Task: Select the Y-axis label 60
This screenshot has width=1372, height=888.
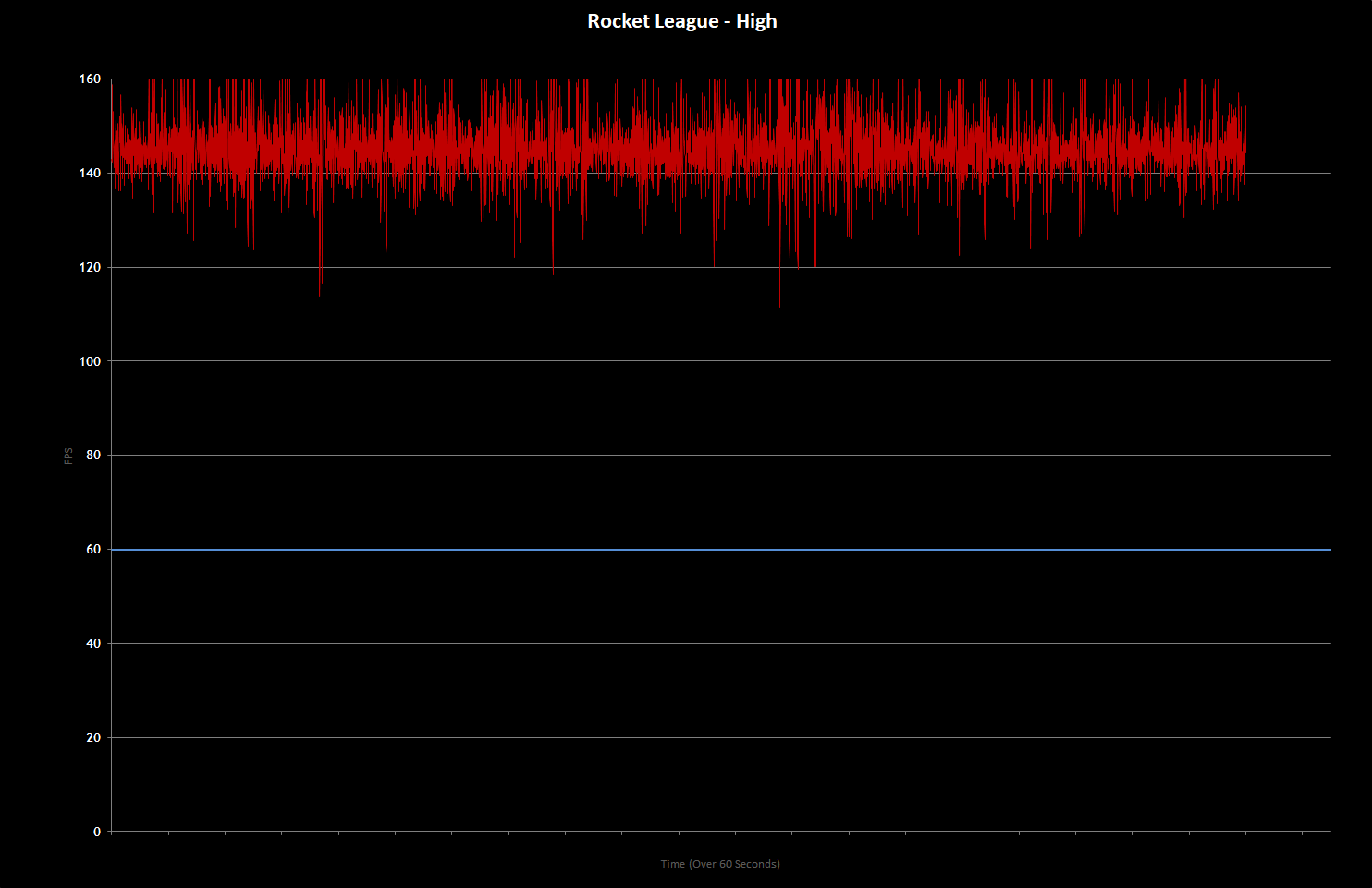Action: click(x=93, y=550)
